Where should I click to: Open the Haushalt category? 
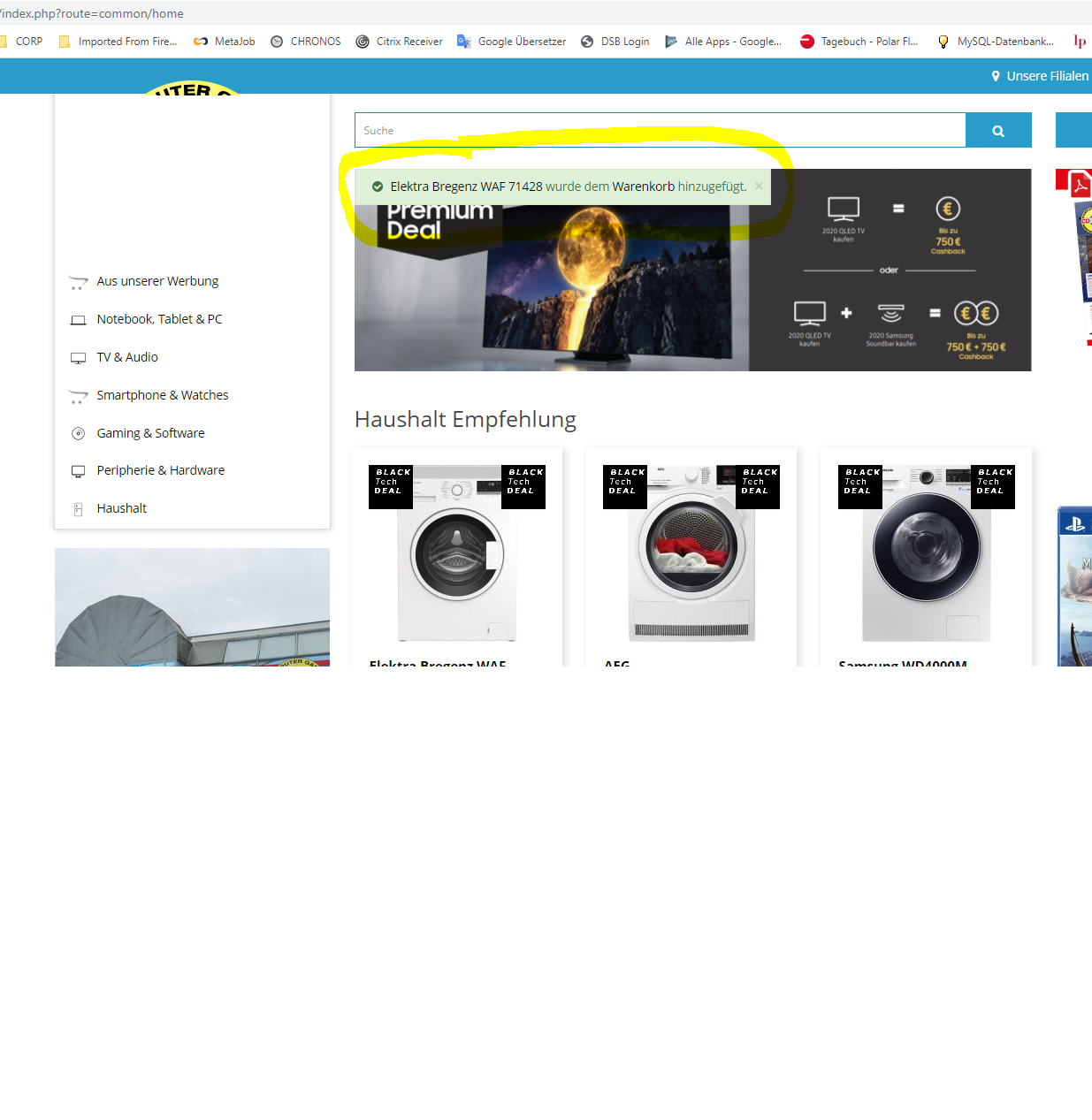click(x=122, y=508)
